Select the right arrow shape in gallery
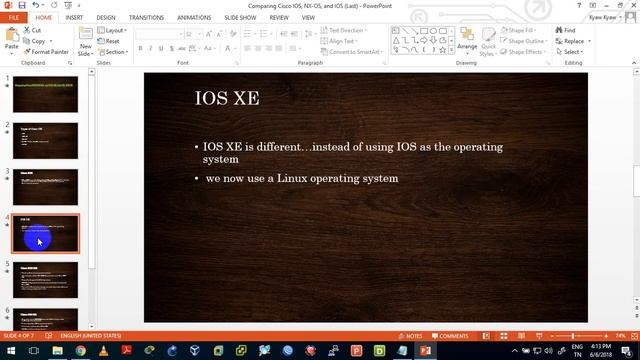 click(424, 40)
